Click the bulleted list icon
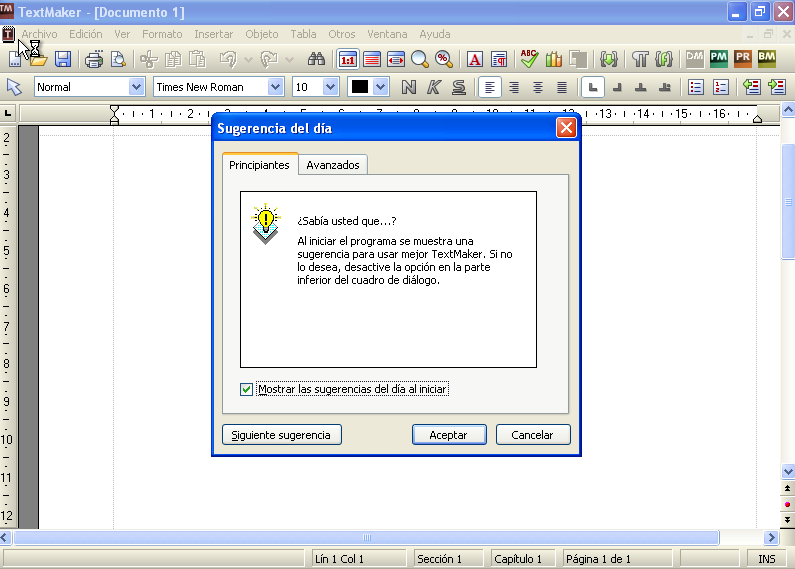Image resolution: width=795 pixels, height=569 pixels. (696, 87)
